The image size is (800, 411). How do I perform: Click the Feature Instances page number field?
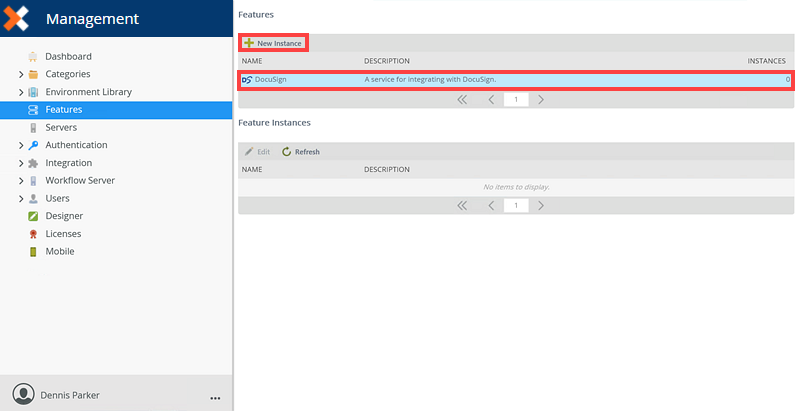click(x=516, y=206)
